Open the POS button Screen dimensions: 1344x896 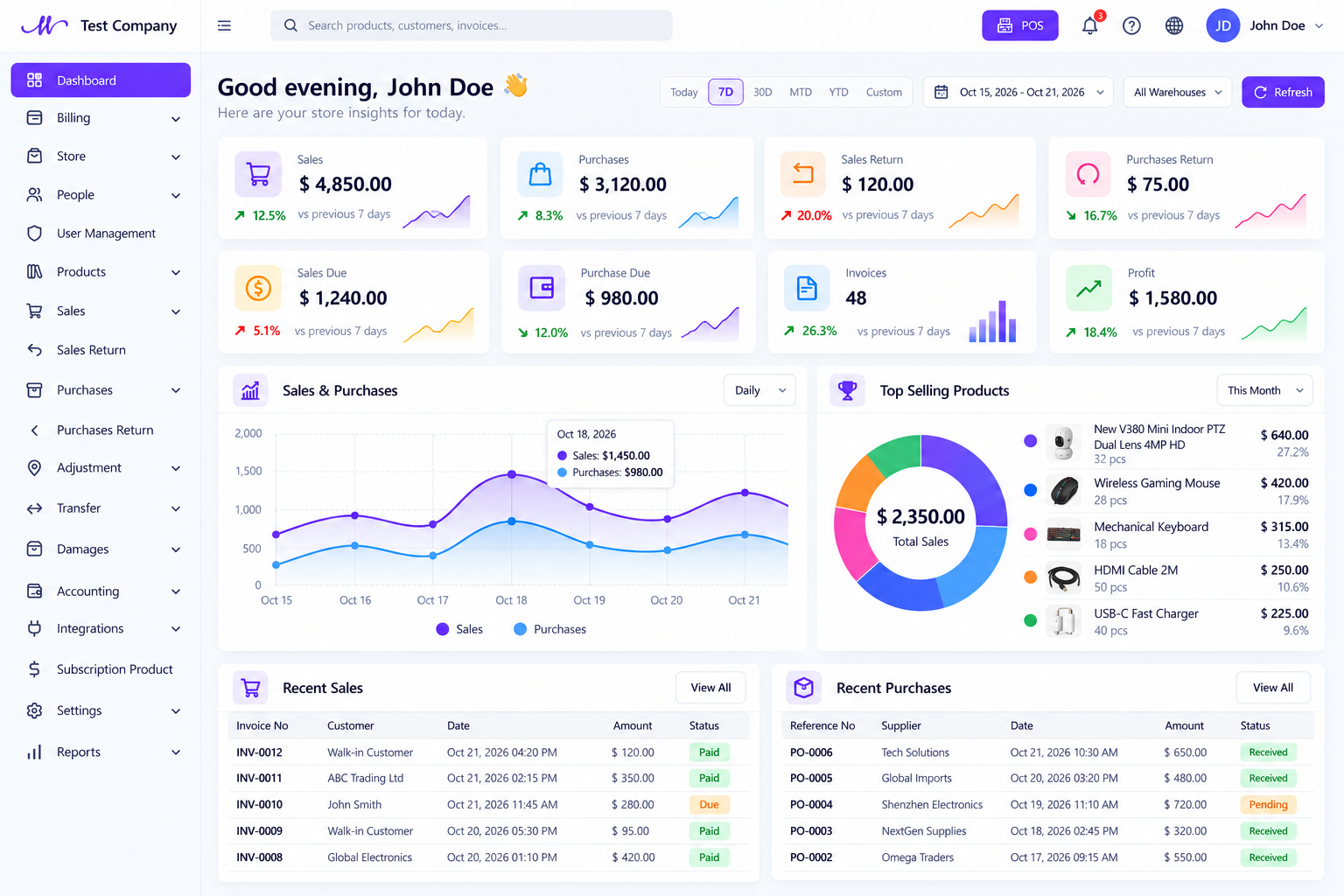click(1020, 25)
